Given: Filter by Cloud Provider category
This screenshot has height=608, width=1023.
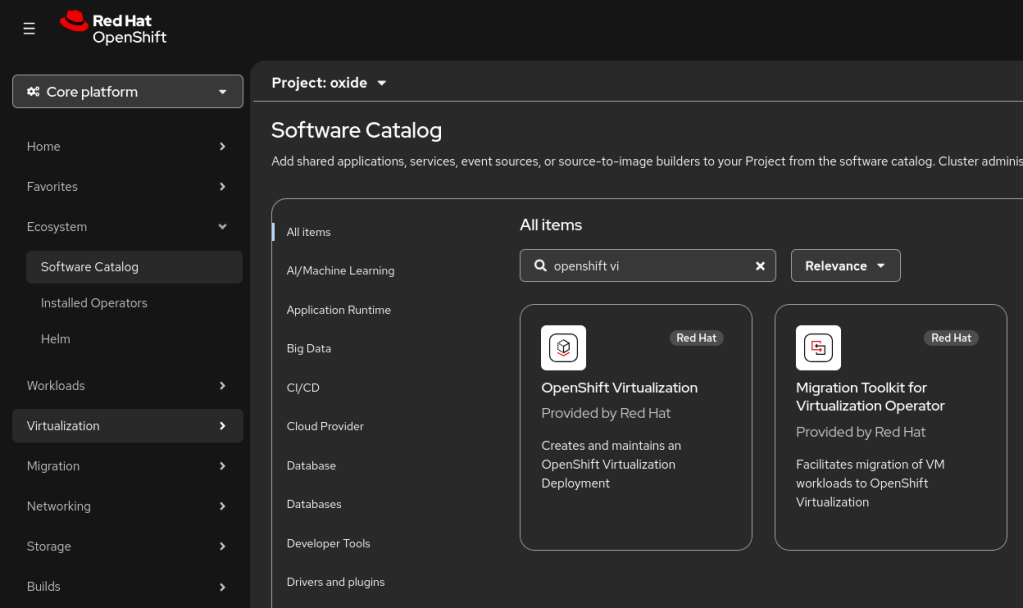Looking at the screenshot, I should coord(325,426).
